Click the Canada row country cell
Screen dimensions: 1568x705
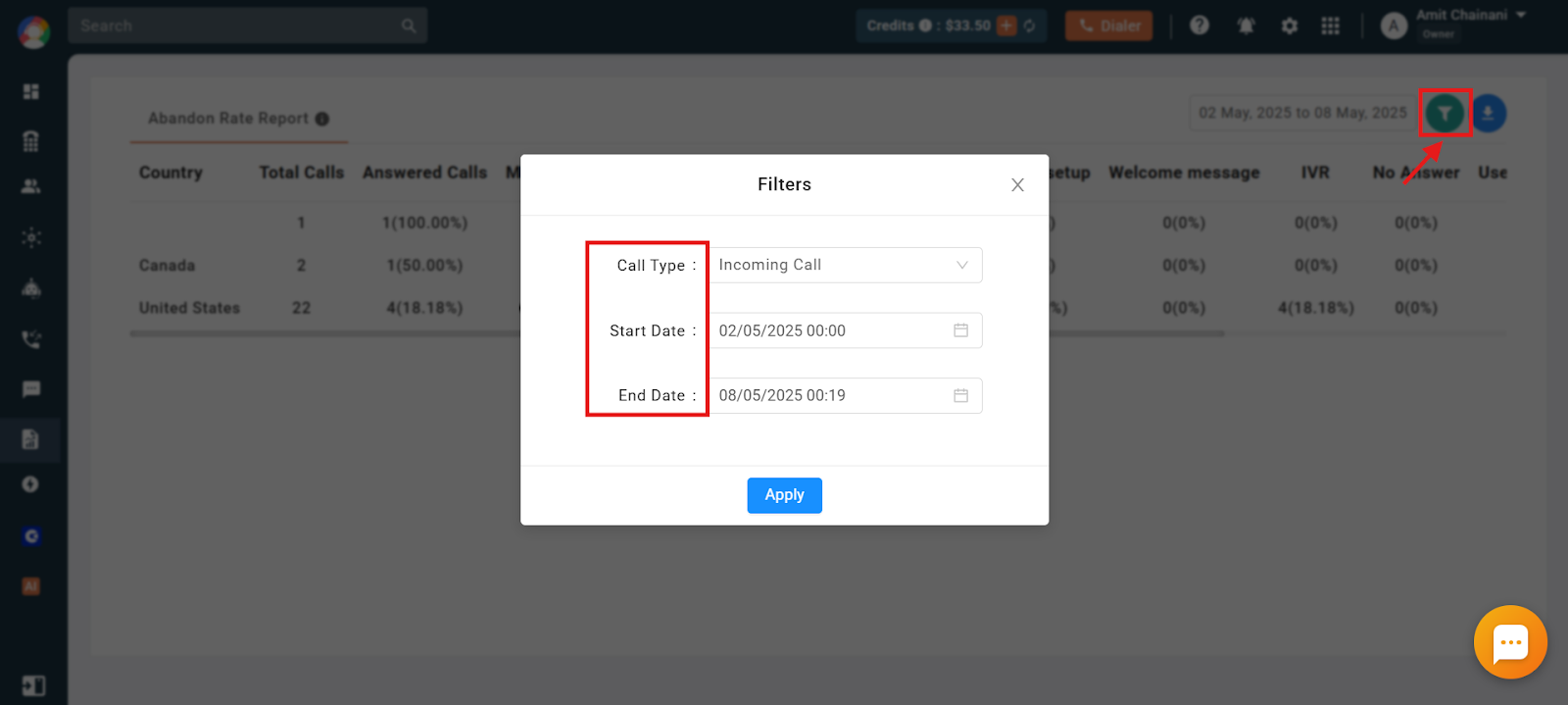pos(167,266)
